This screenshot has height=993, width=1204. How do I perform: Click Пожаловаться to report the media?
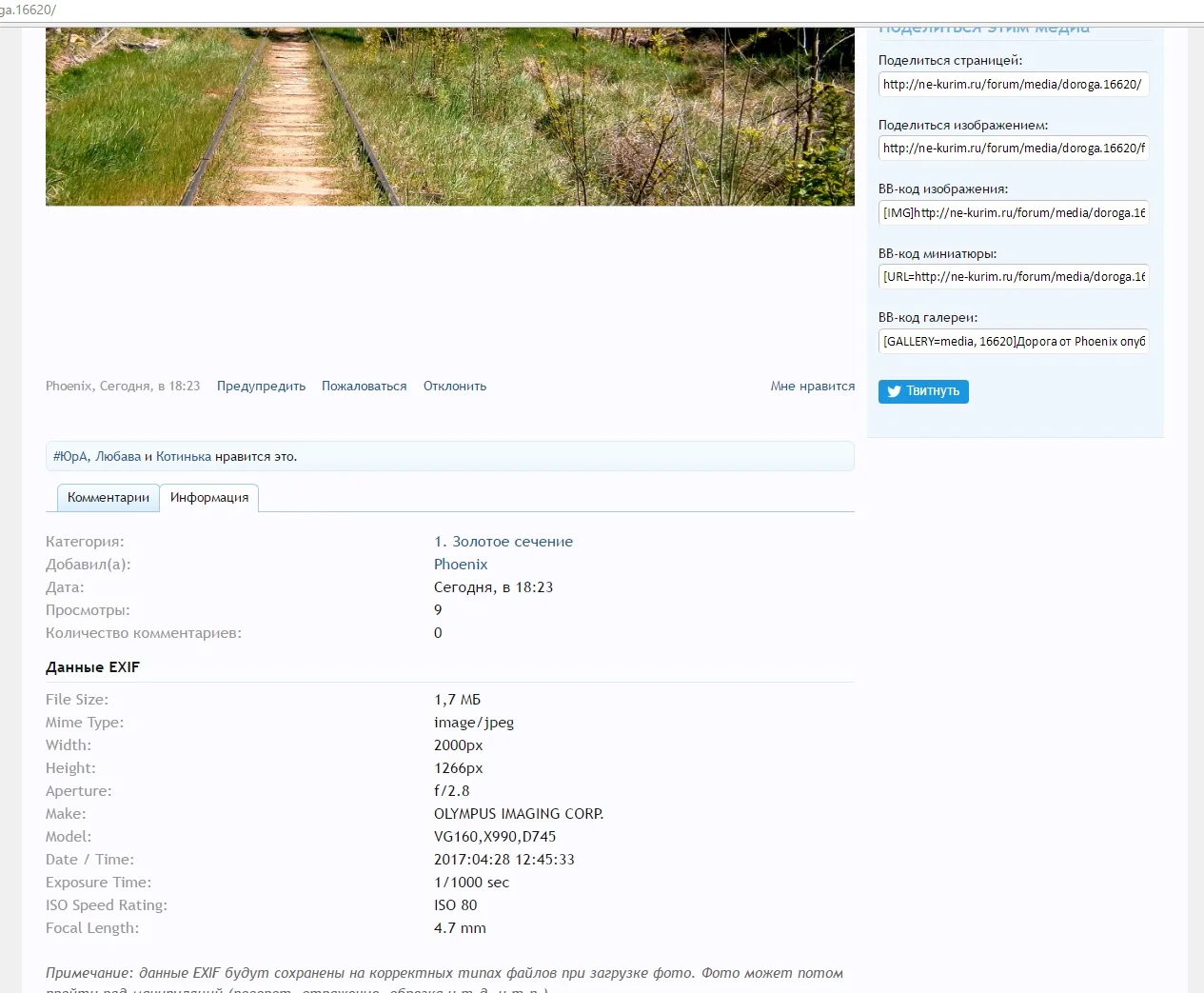point(364,386)
